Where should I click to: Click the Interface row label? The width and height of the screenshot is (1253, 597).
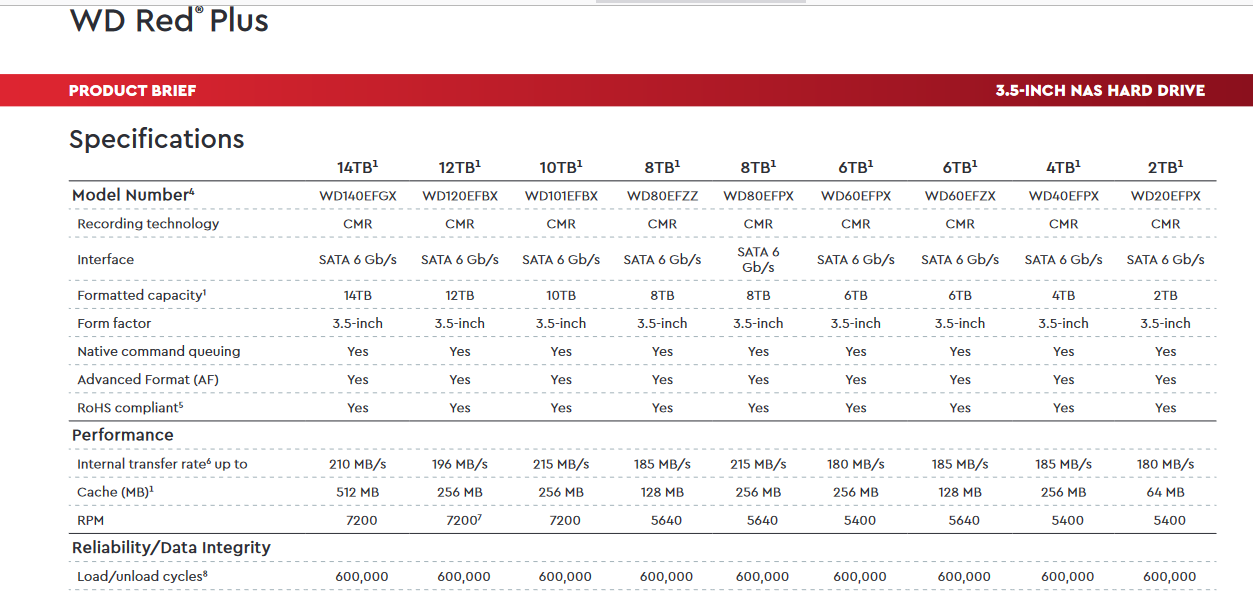click(105, 260)
